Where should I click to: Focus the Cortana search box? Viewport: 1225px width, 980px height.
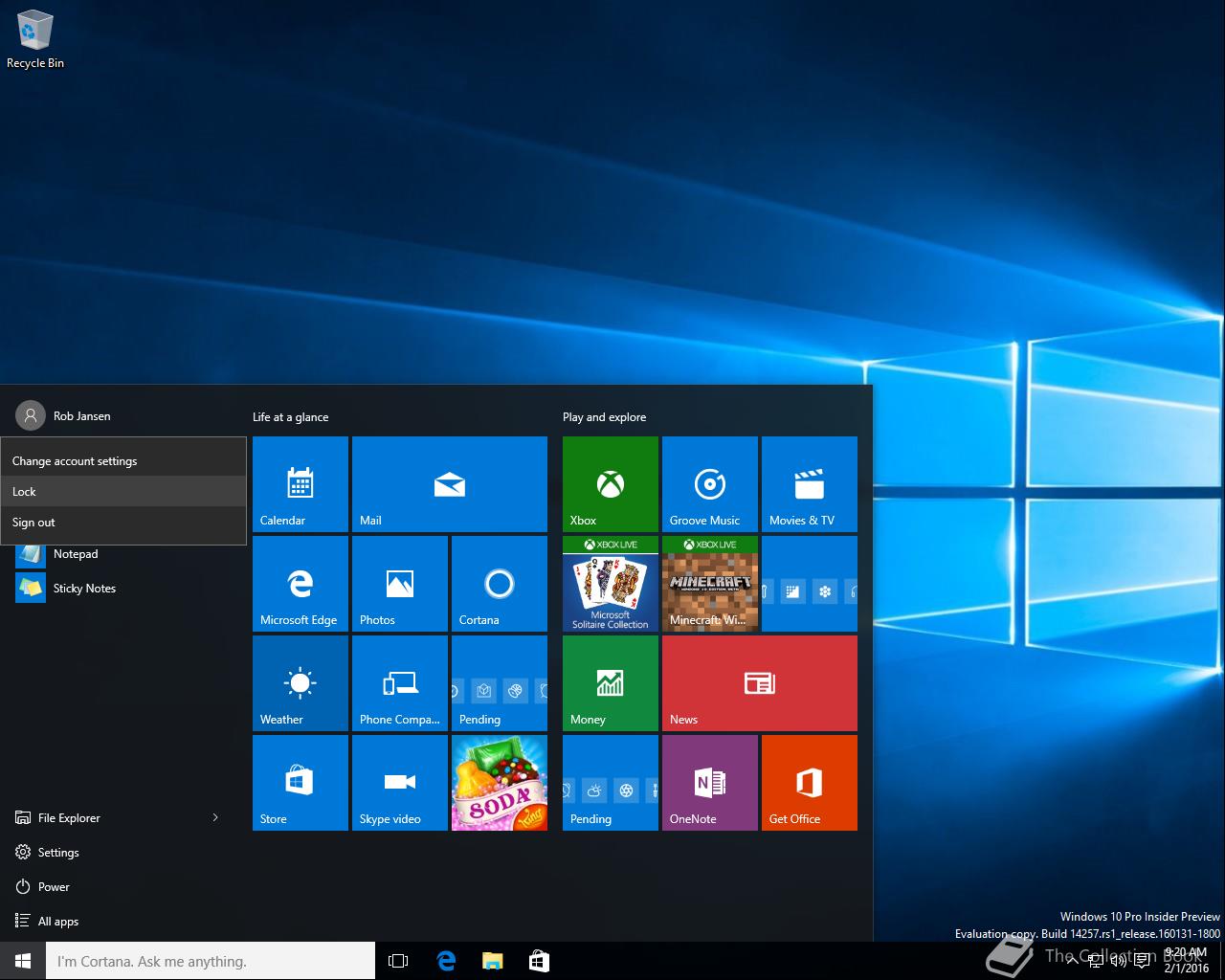(211, 961)
